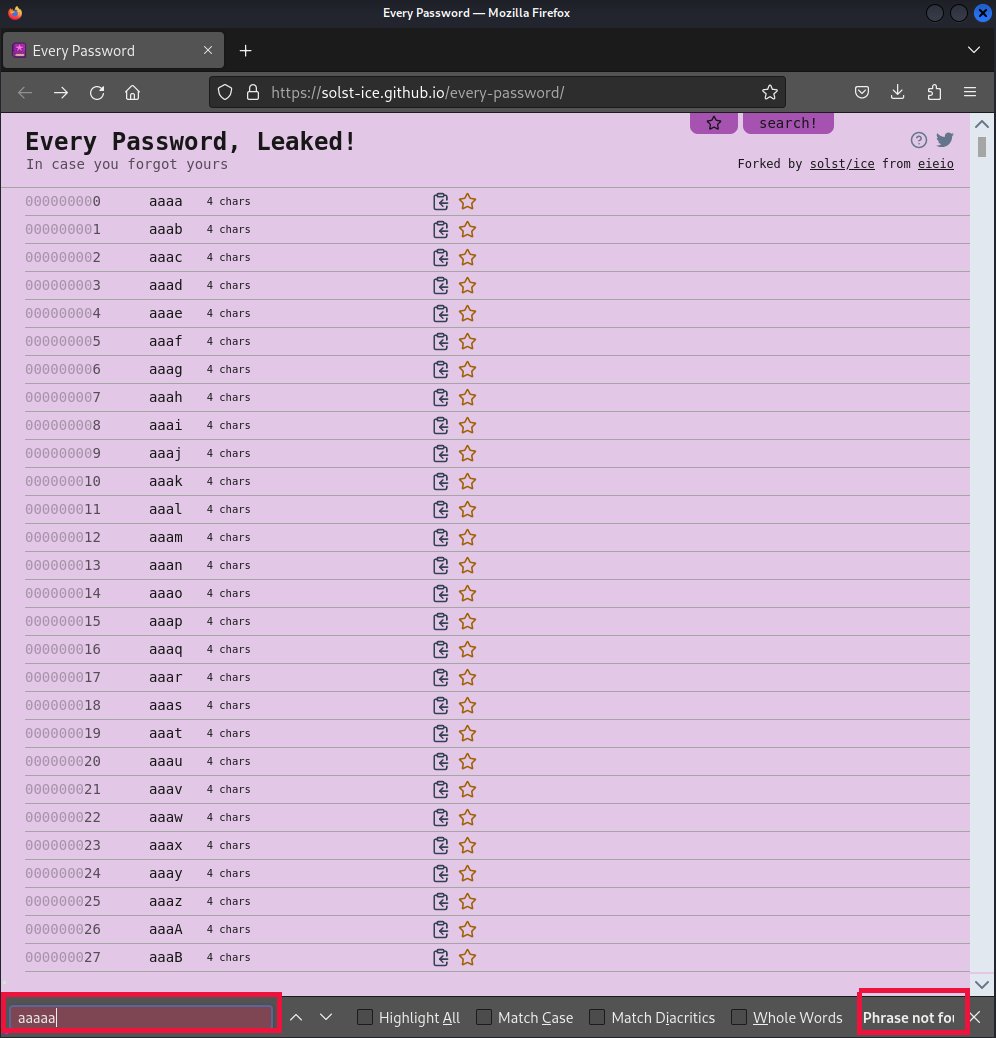Click the password text aaai
This screenshot has width=996, height=1038.
165,425
